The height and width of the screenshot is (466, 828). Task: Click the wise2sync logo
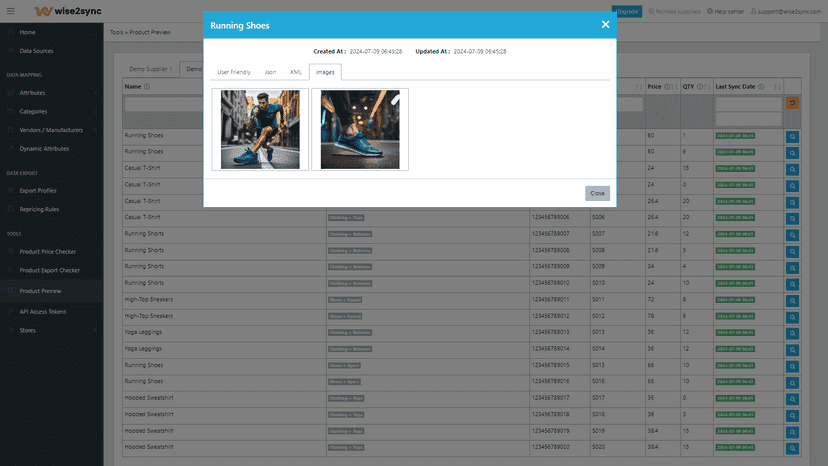pos(68,11)
